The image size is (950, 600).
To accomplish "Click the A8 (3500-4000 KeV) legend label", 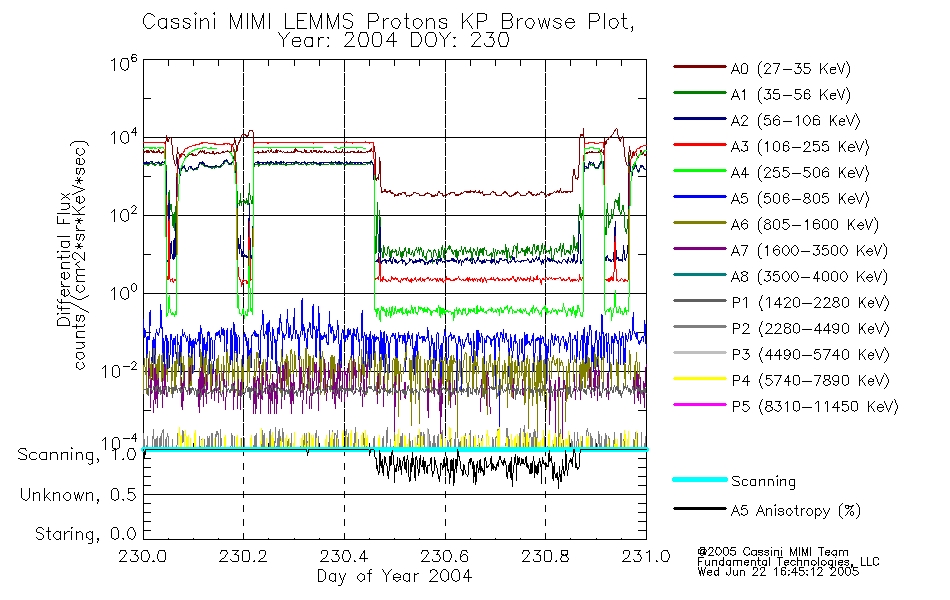I will [x=809, y=276].
